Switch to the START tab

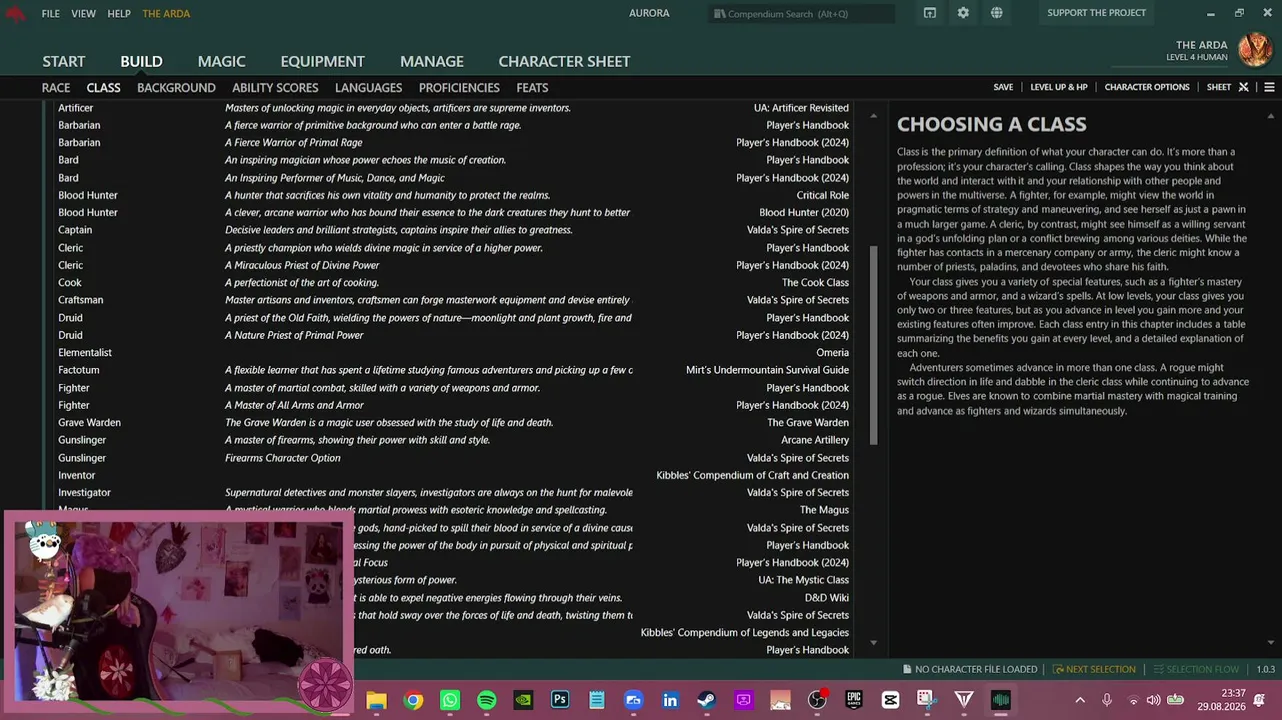[64, 61]
